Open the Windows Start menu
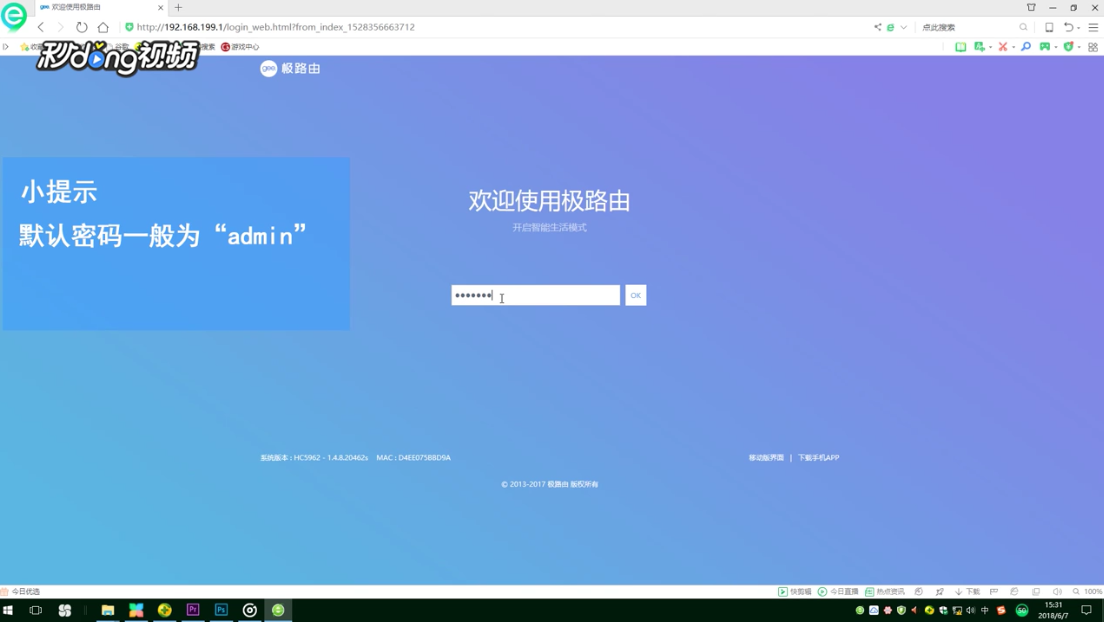 (8, 610)
